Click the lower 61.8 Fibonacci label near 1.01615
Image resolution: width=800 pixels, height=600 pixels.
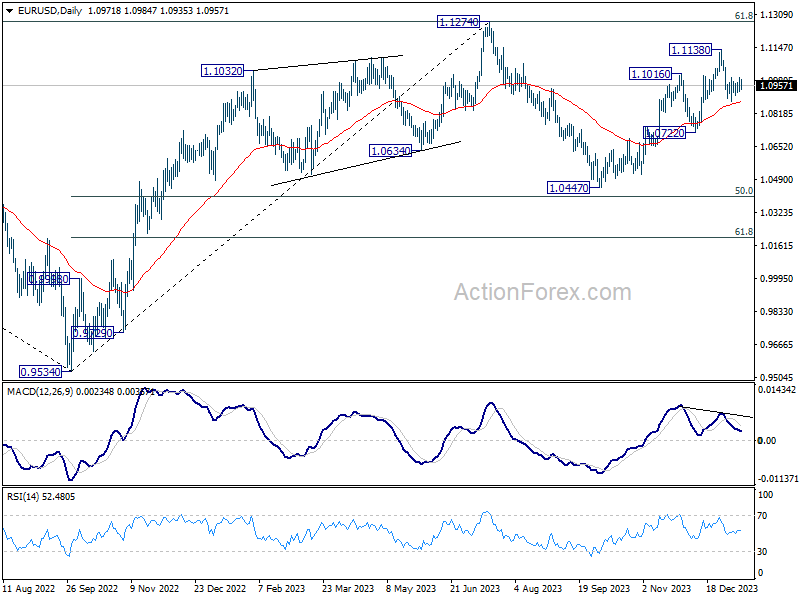click(x=744, y=232)
